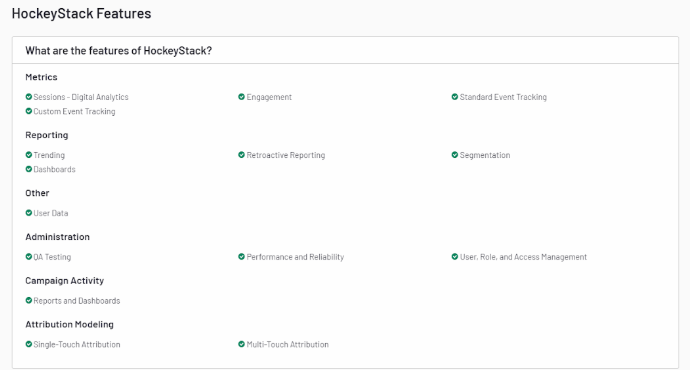
Task: Select the Sessions - Digital Analytics feature text
Action: pos(81,97)
